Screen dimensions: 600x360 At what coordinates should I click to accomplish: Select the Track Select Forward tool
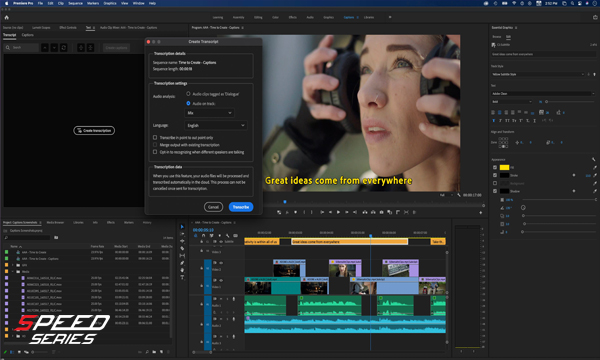[x=182, y=234]
